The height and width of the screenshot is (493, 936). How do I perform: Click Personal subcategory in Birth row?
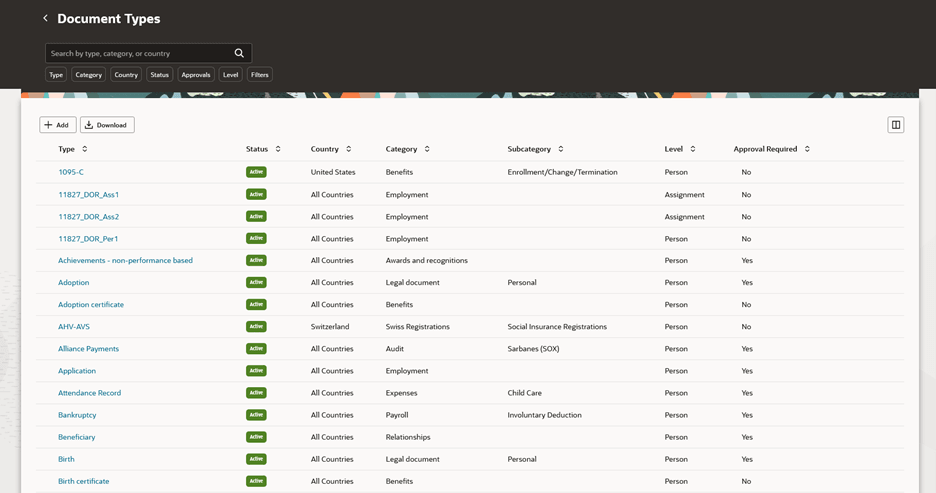(522, 459)
